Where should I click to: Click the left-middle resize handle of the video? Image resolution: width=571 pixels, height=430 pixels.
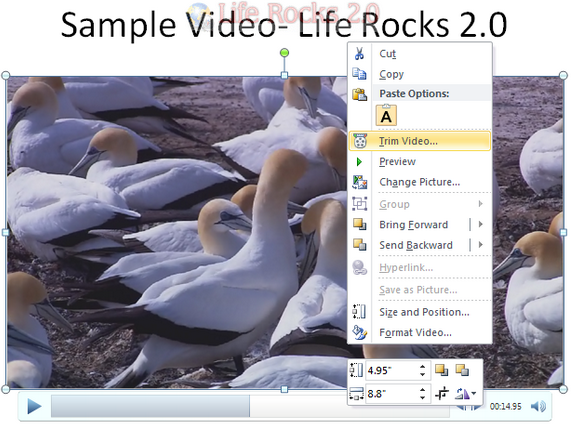5,232
